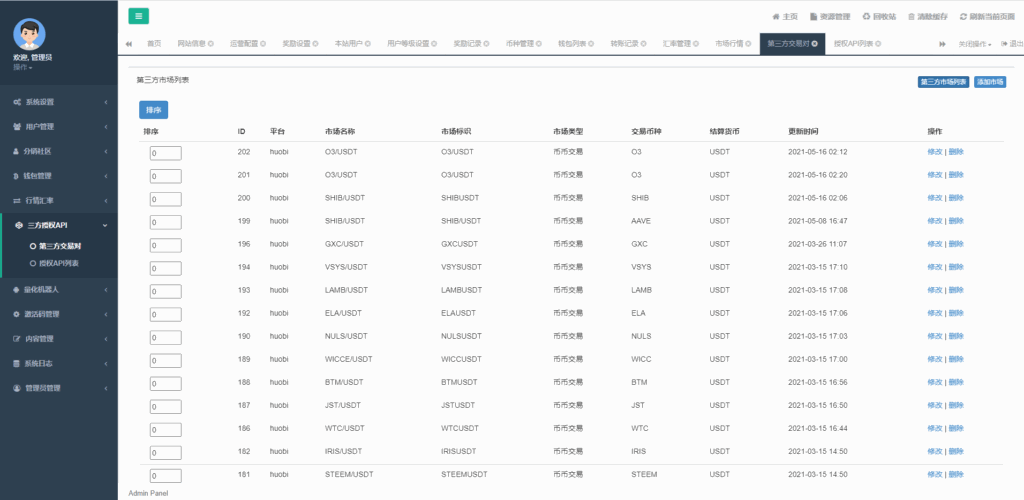Close the 网站信息 tab with its x icon

tap(211, 44)
